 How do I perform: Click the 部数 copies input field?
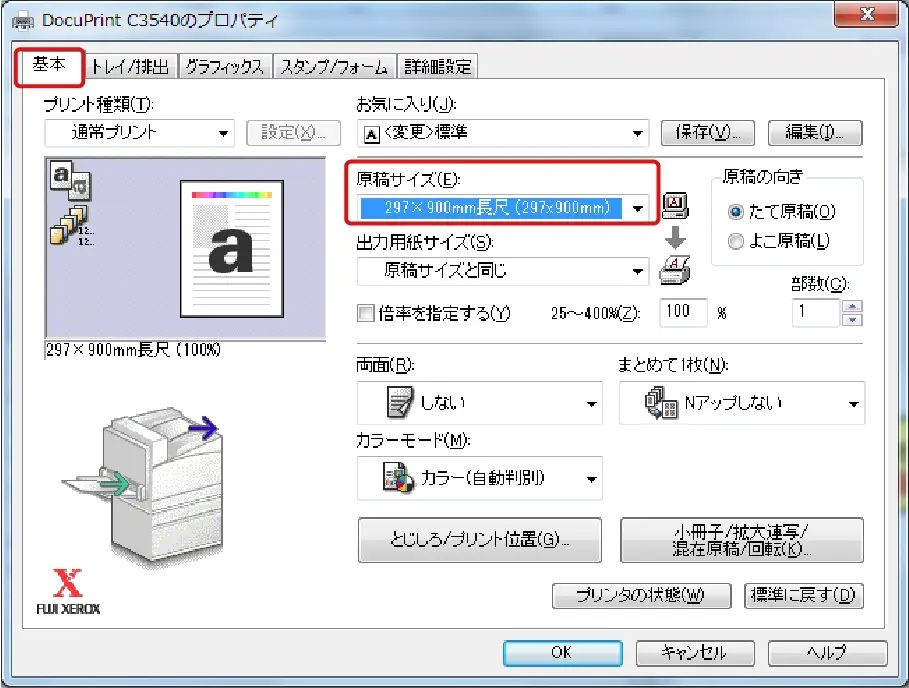click(816, 313)
